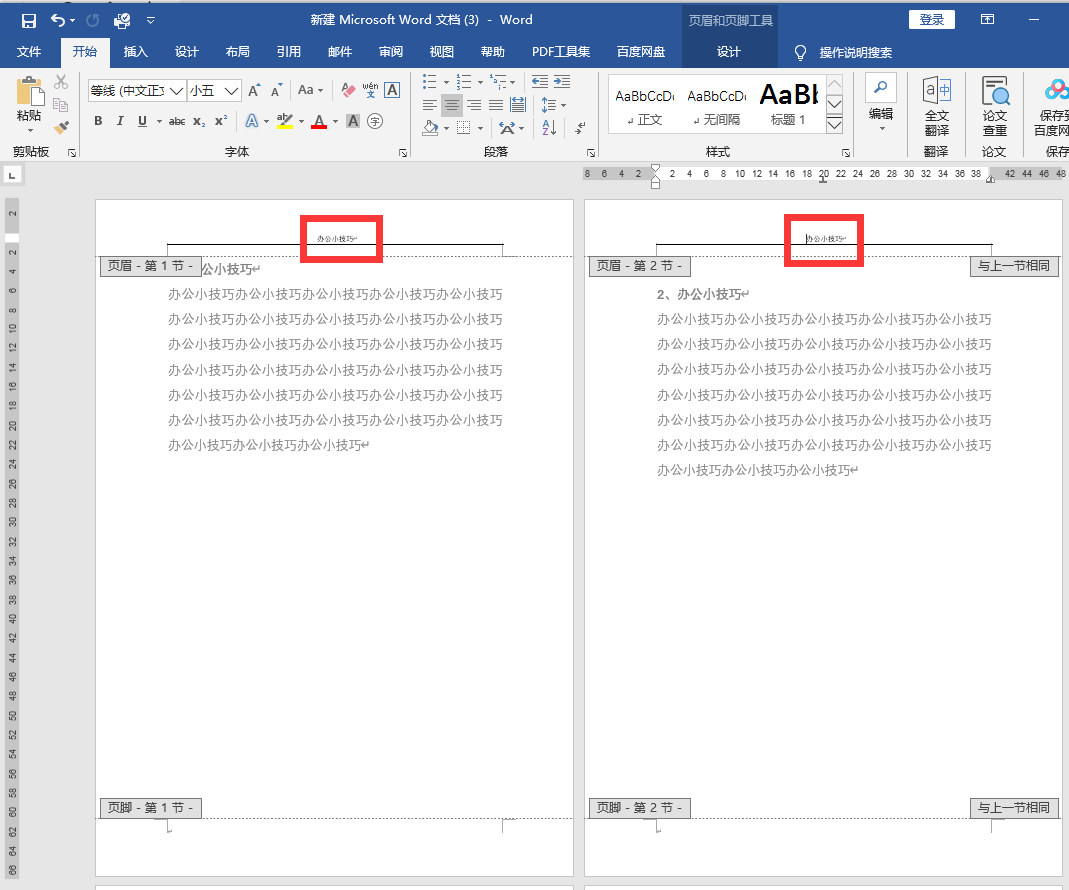Screen dimensions: 1069x890
Task: Apply subscript formatting
Action: pyautogui.click(x=198, y=121)
